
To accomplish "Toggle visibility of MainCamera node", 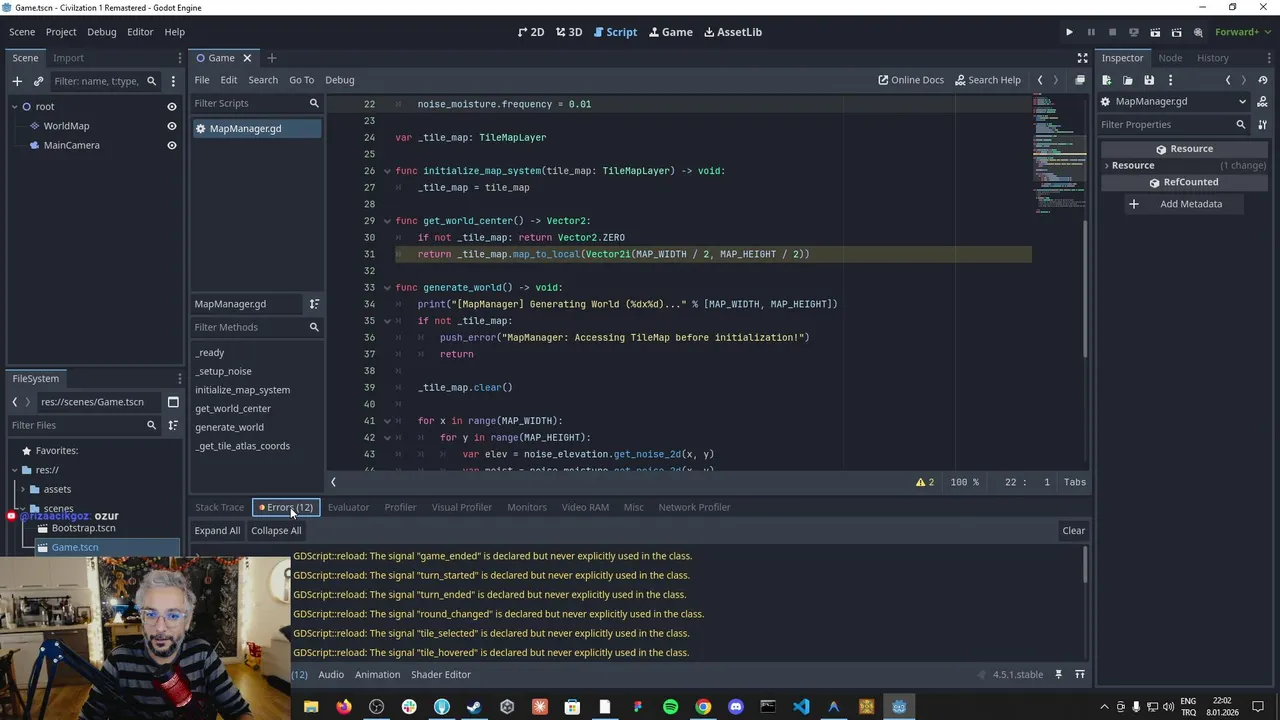I will click(172, 145).
